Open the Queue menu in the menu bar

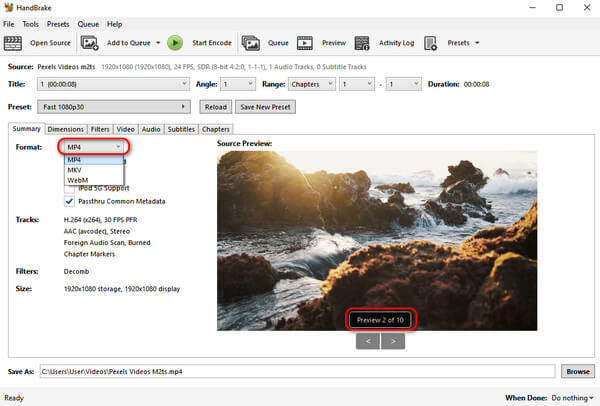point(88,24)
